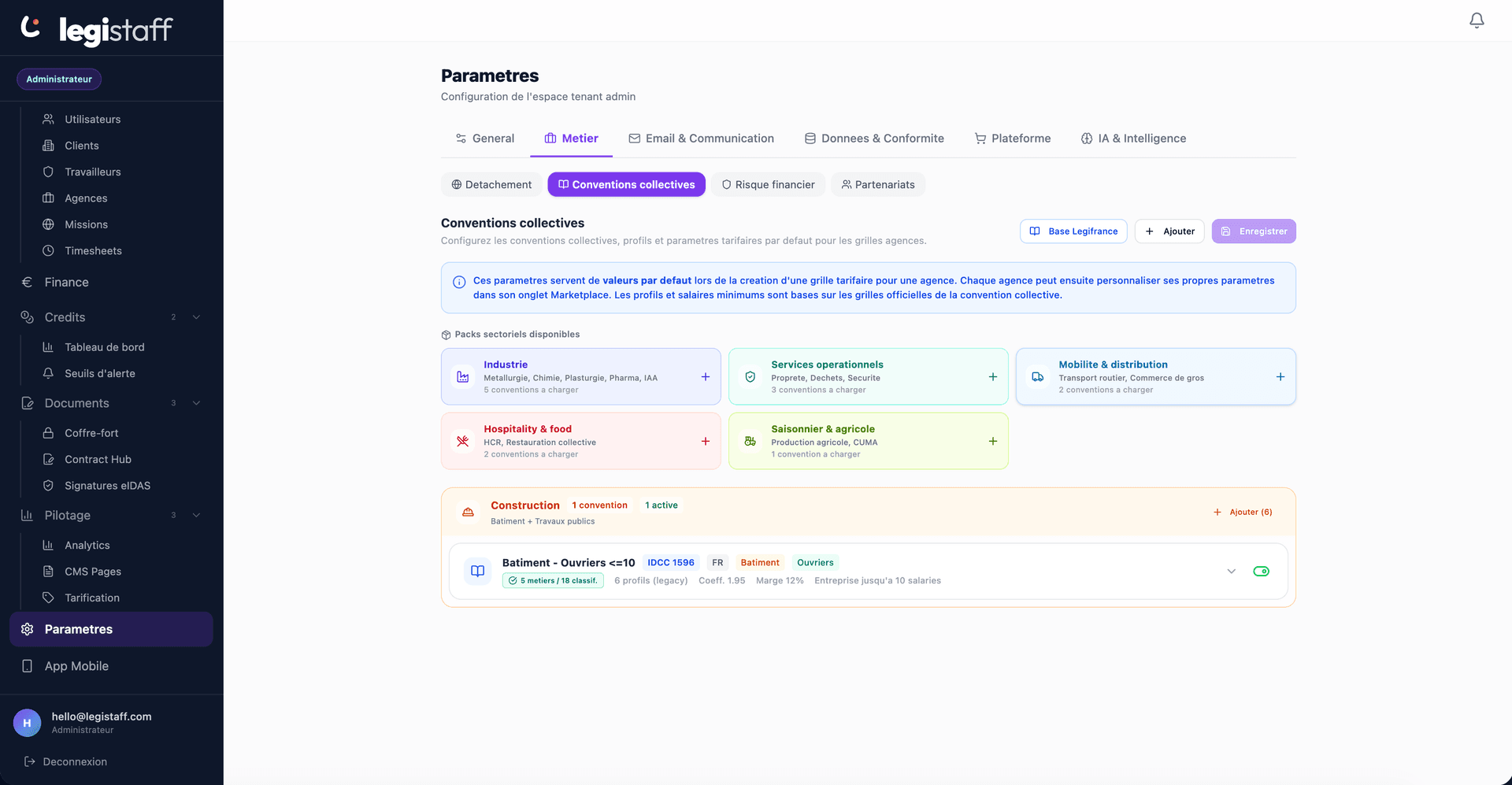Click Ajouter (6) in Construction section
This screenshot has width=1512, height=785.
click(1243, 513)
